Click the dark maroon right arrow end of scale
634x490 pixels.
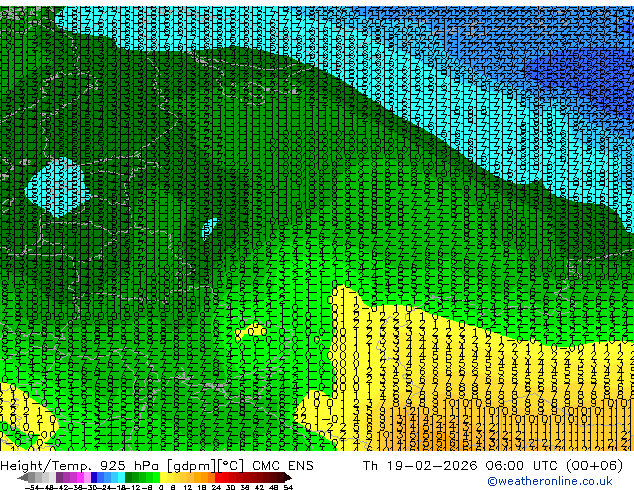pyautogui.click(x=288, y=477)
